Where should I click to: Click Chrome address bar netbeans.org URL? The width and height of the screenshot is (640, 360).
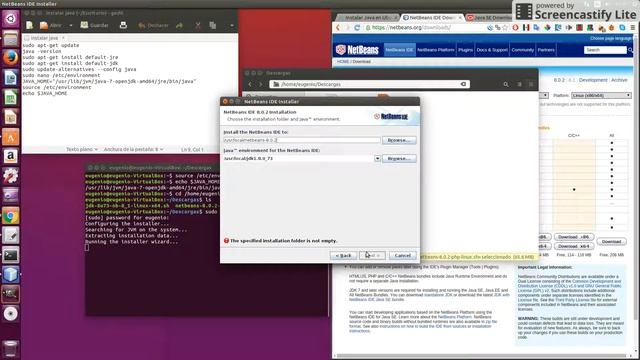coord(411,28)
